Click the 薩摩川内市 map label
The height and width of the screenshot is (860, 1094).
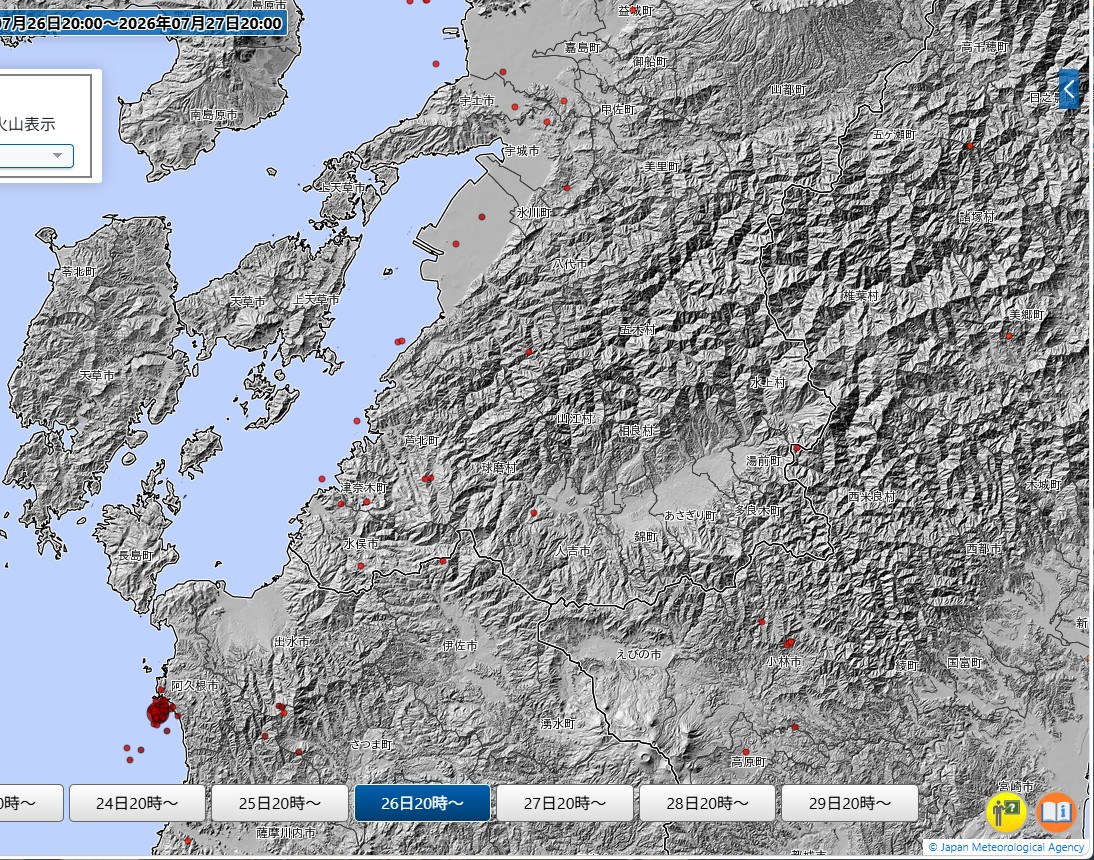[285, 833]
